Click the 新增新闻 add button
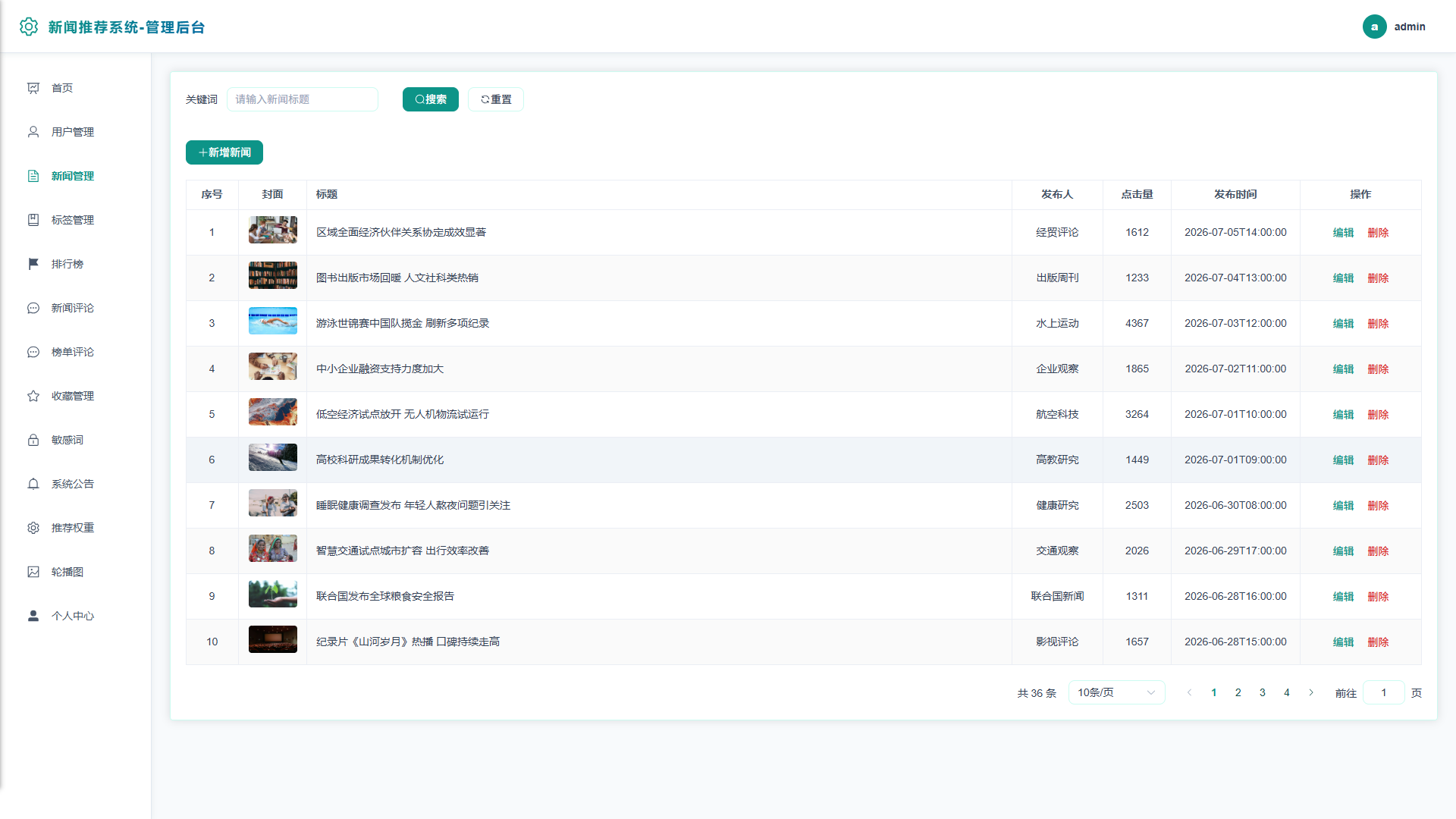Viewport: 1456px width, 819px height. 224,152
